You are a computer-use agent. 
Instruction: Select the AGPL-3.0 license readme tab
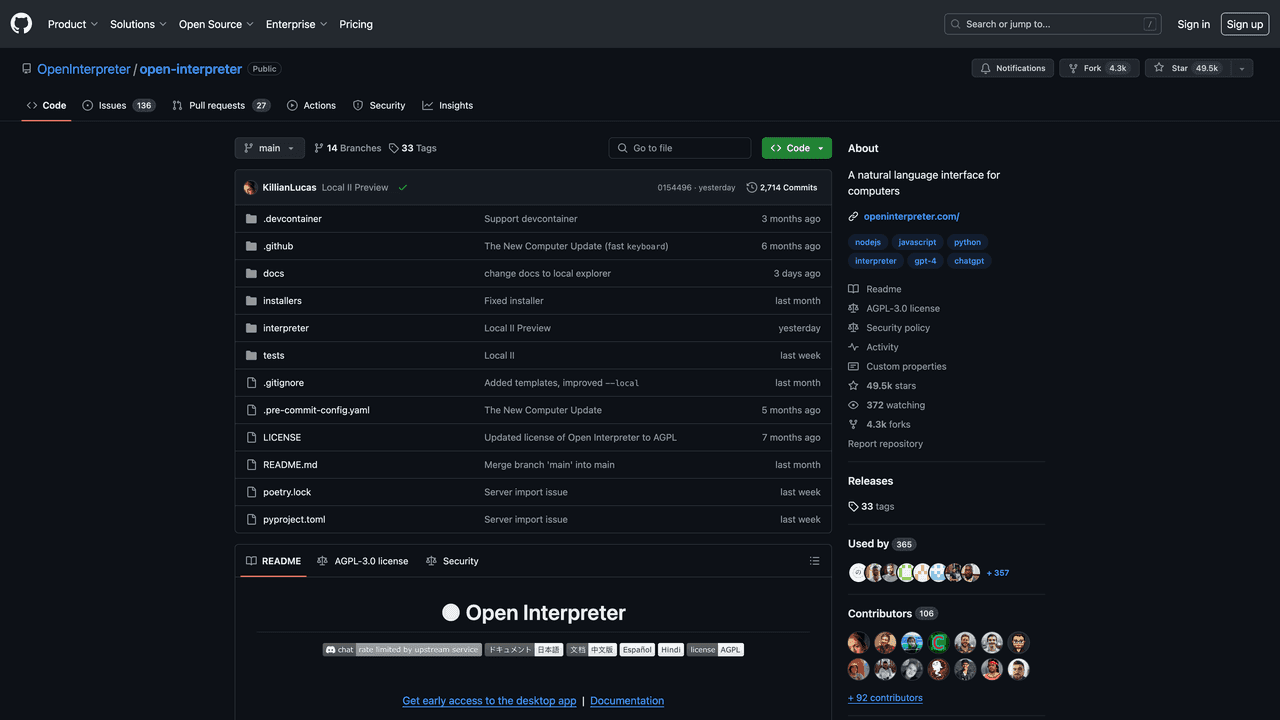click(362, 561)
